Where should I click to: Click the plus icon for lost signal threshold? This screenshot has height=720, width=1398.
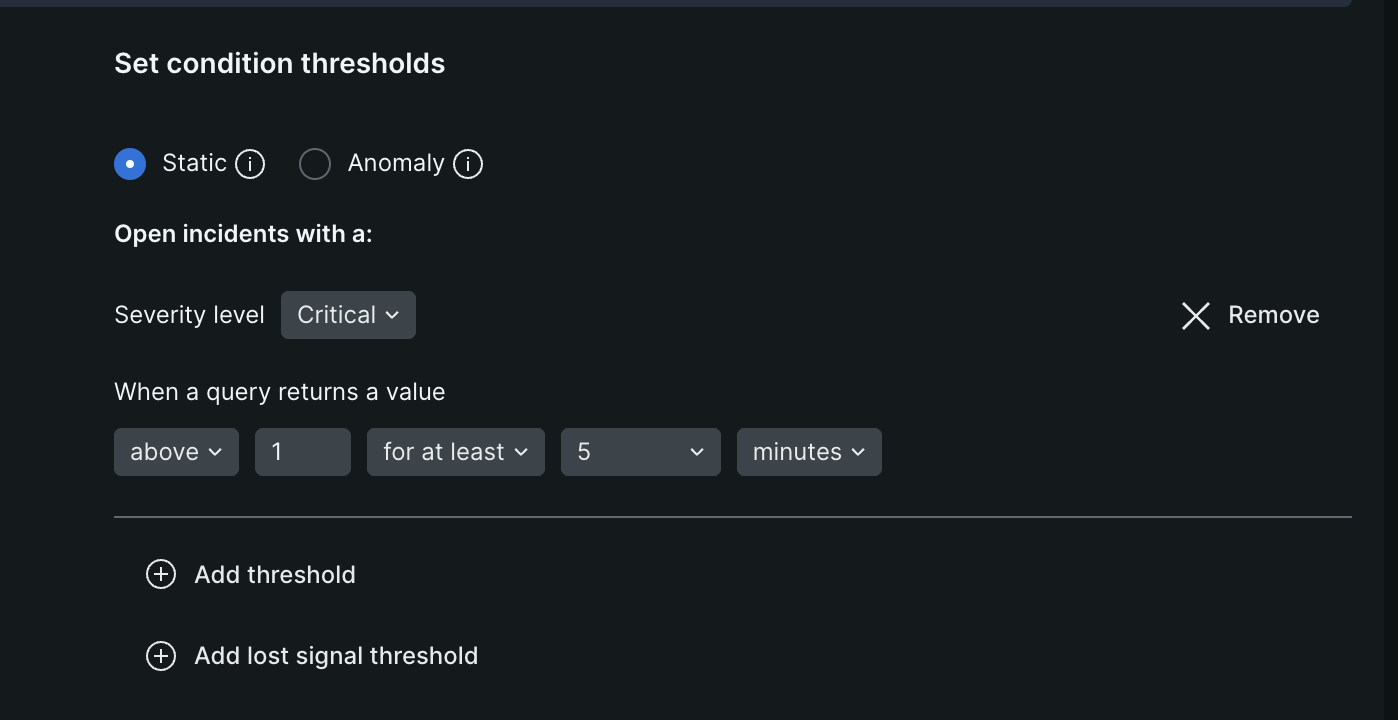pyautogui.click(x=161, y=656)
